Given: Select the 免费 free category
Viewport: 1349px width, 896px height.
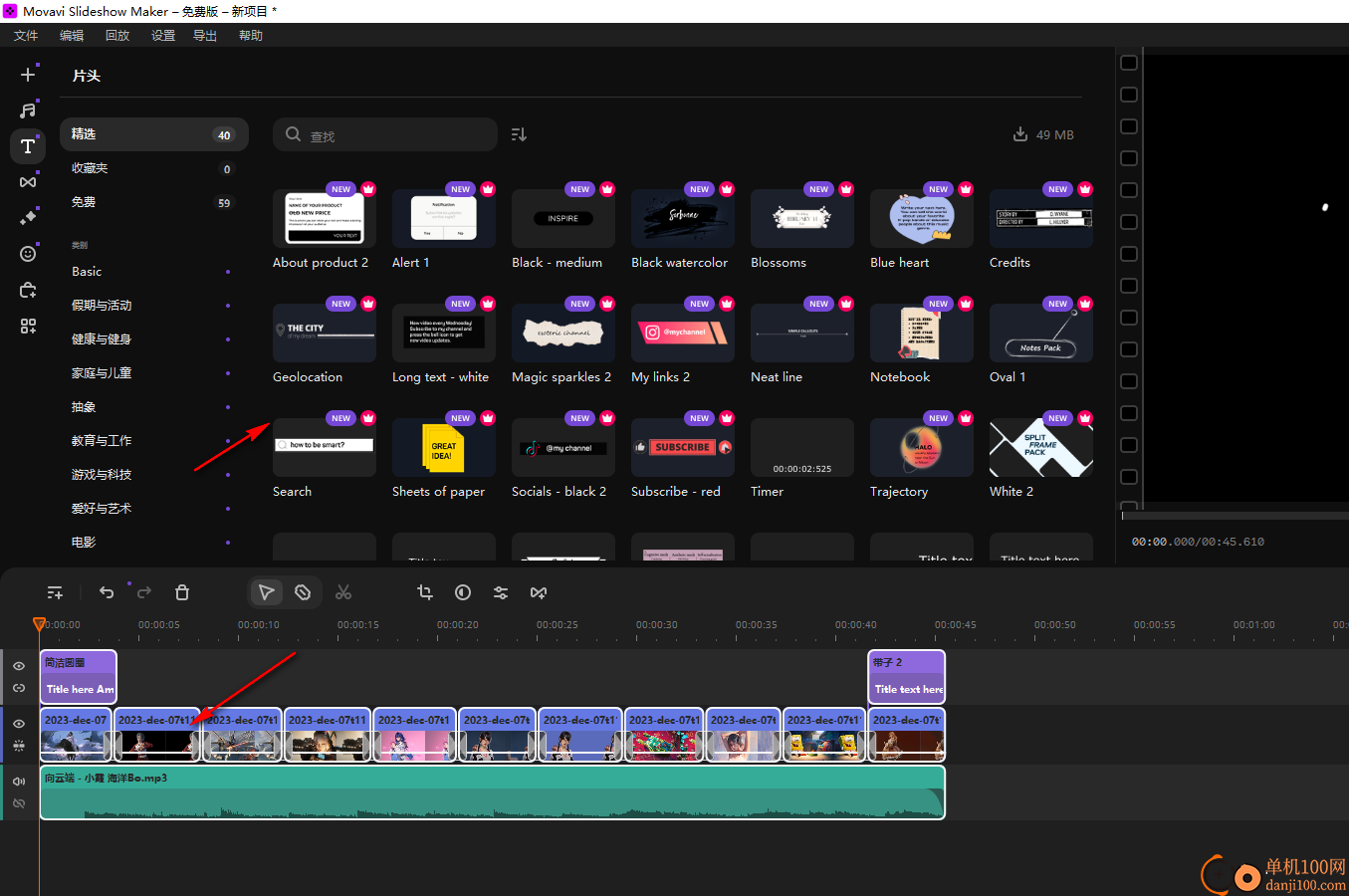Looking at the screenshot, I should click(x=154, y=202).
